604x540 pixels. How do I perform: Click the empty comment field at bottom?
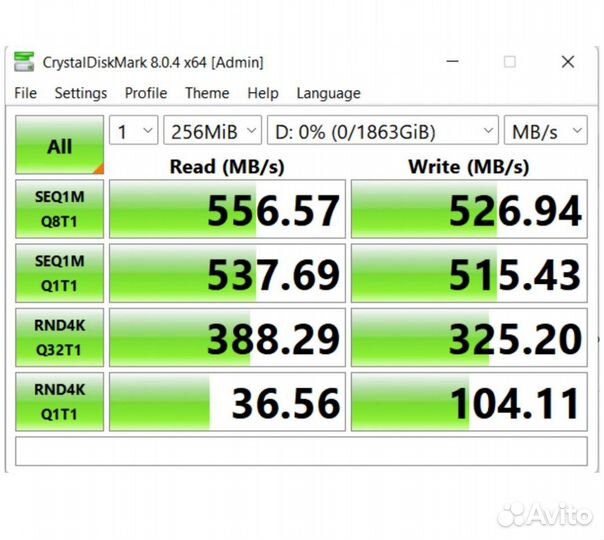point(301,451)
